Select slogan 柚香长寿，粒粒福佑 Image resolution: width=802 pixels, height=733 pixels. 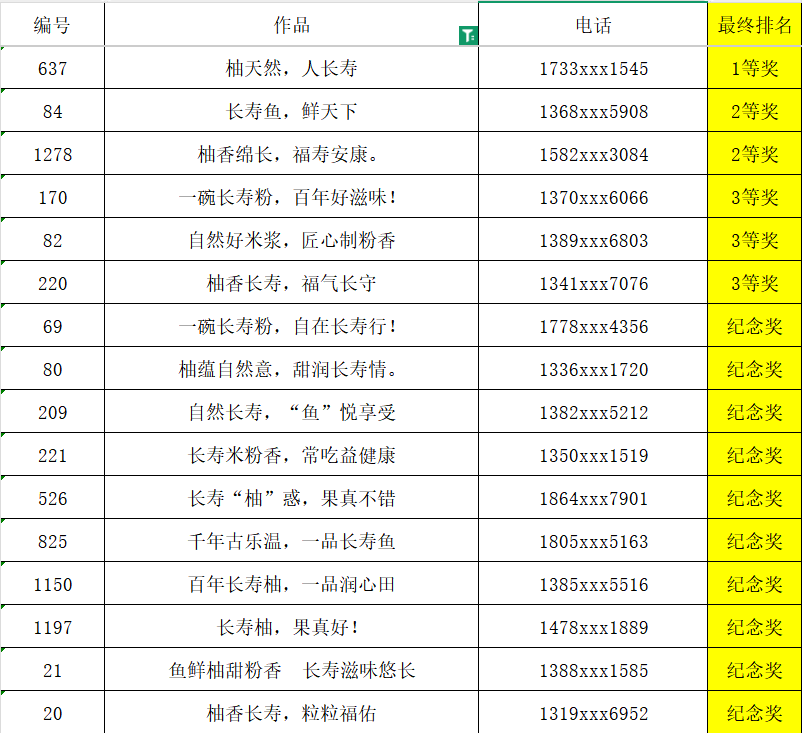[292, 712]
